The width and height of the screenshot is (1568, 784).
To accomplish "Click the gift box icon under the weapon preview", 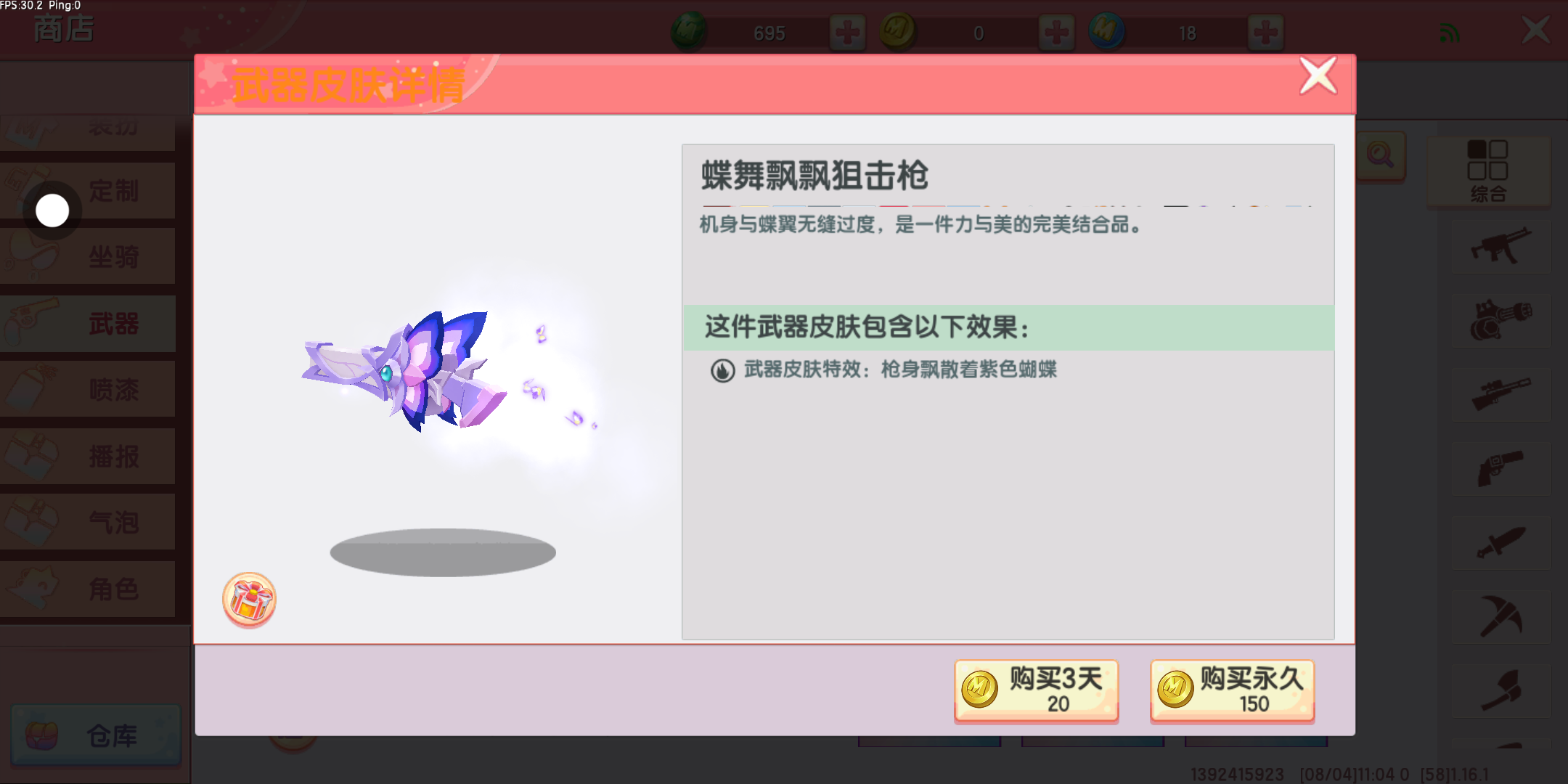I will click(x=249, y=600).
